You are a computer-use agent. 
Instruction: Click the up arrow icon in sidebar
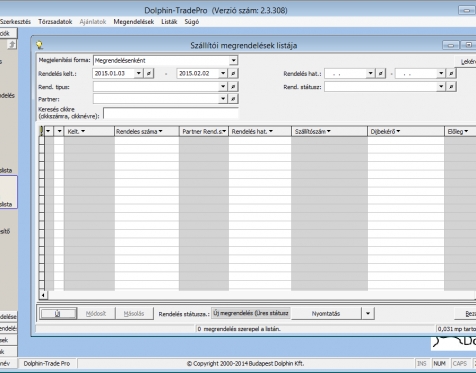(x=12, y=44)
